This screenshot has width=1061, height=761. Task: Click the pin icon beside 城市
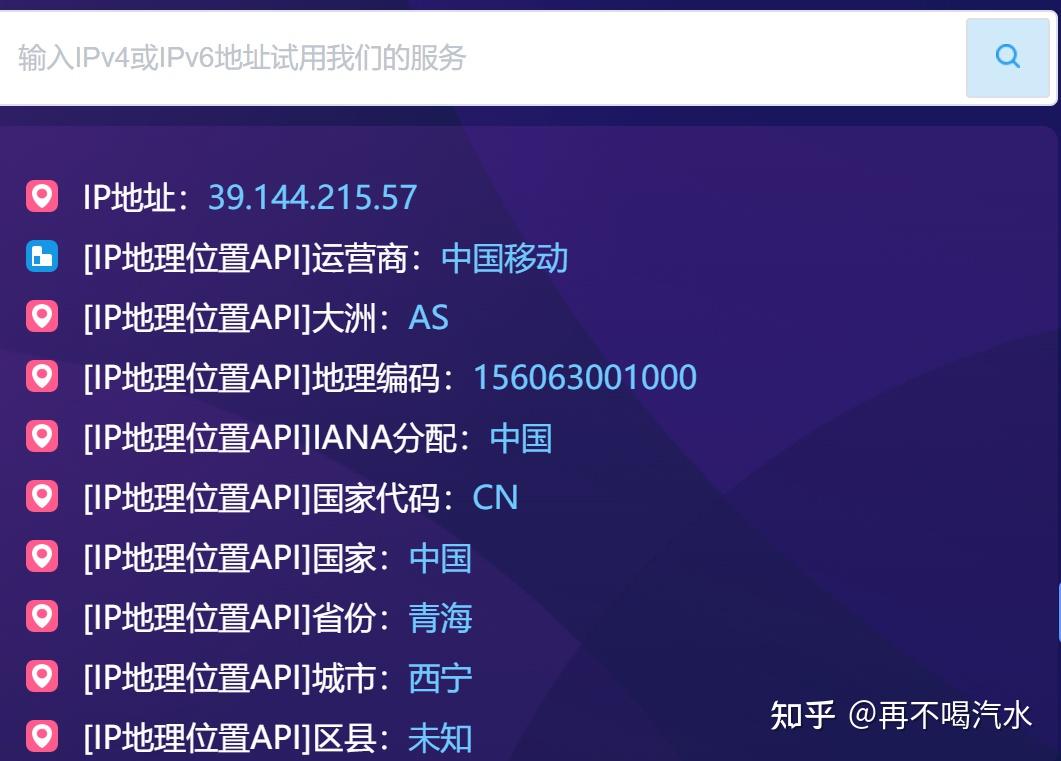(x=42, y=676)
